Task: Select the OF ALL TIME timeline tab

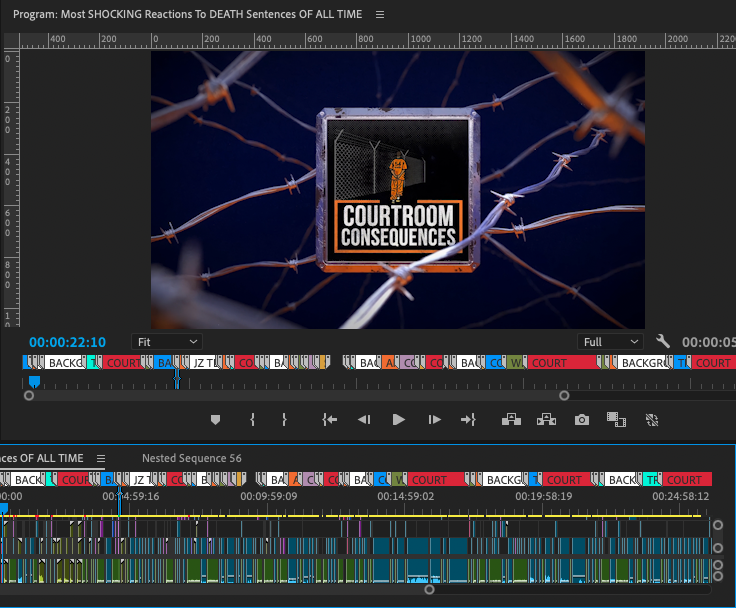Action: pyautogui.click(x=42, y=458)
